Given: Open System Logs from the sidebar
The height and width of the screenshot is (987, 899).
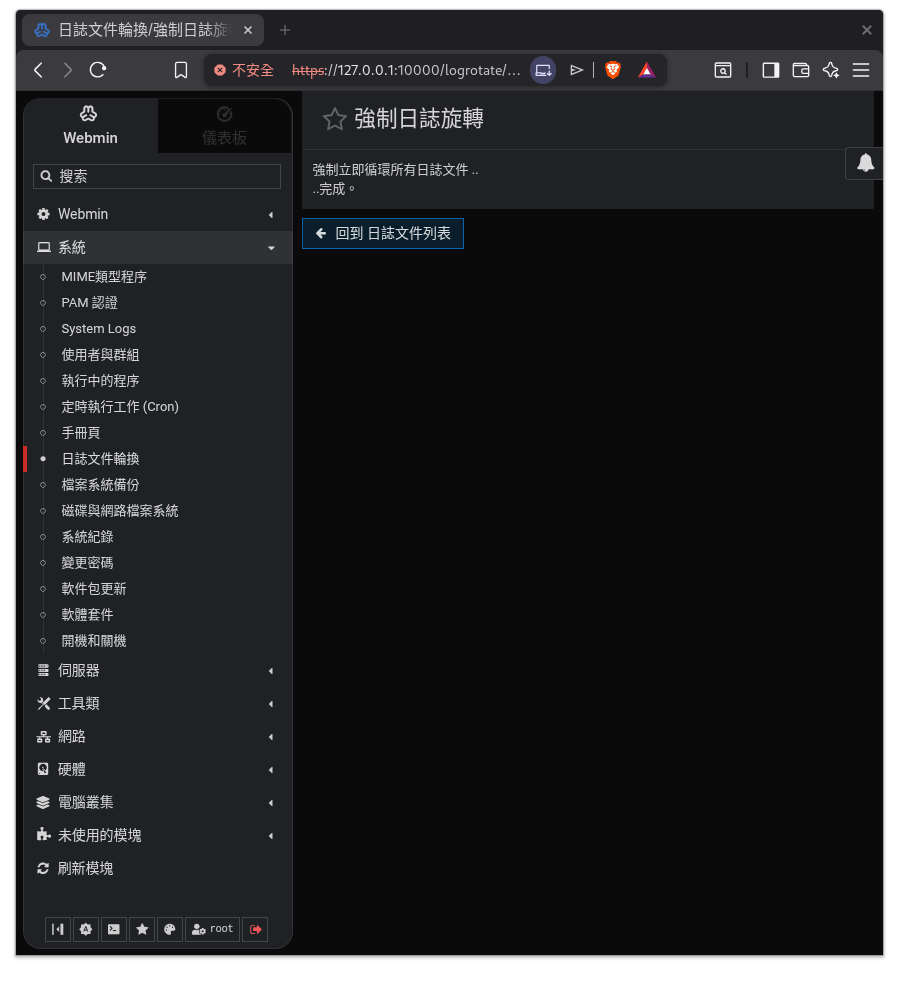Looking at the screenshot, I should click(x=98, y=328).
